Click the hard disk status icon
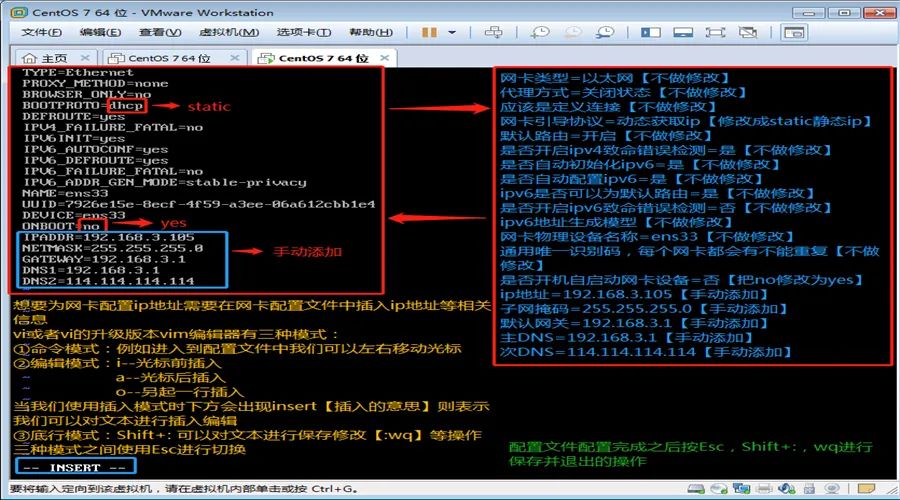 pyautogui.click(x=696, y=489)
